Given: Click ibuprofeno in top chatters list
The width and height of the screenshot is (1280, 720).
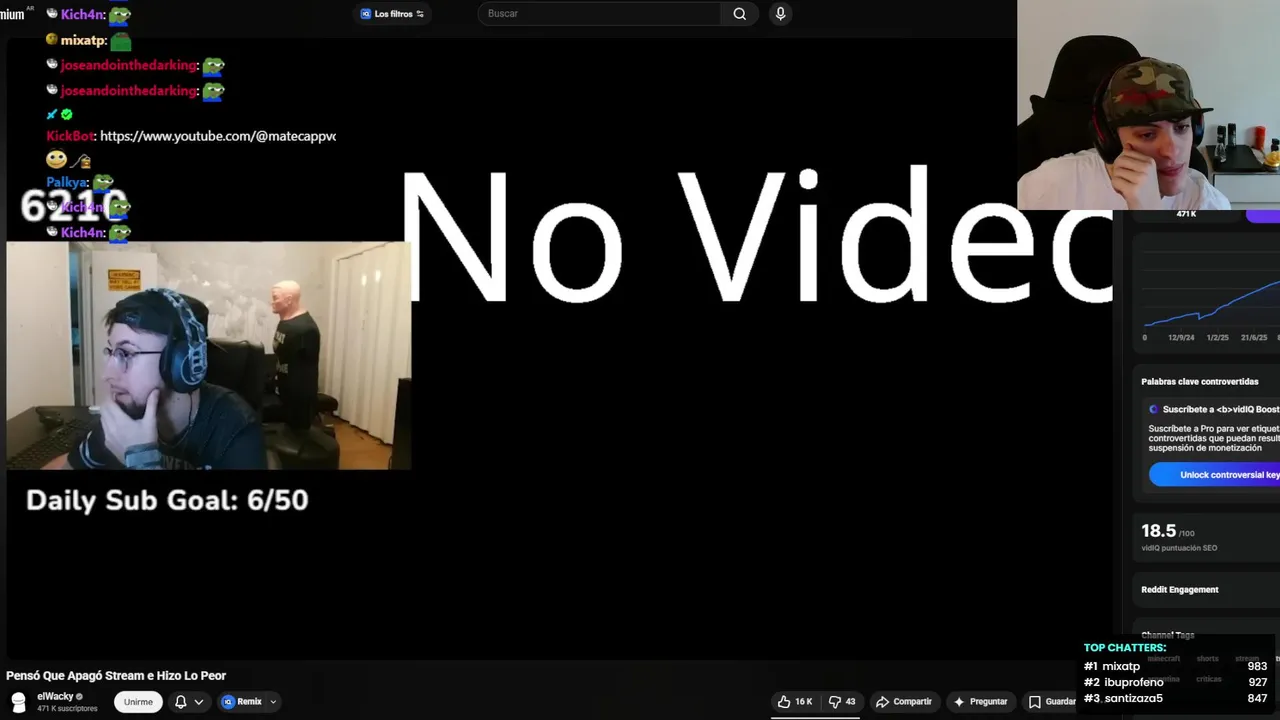Looking at the screenshot, I should 1133,682.
